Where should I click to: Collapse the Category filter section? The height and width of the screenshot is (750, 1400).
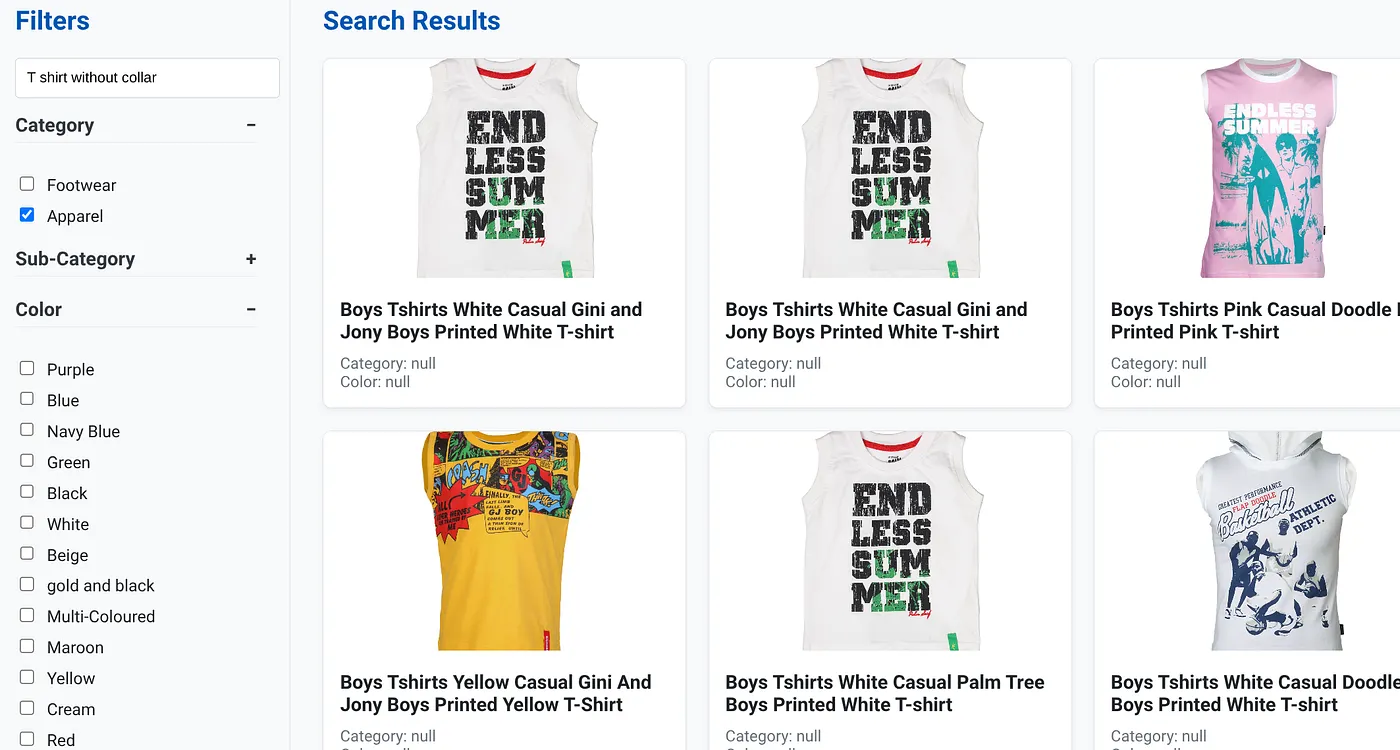[251, 125]
